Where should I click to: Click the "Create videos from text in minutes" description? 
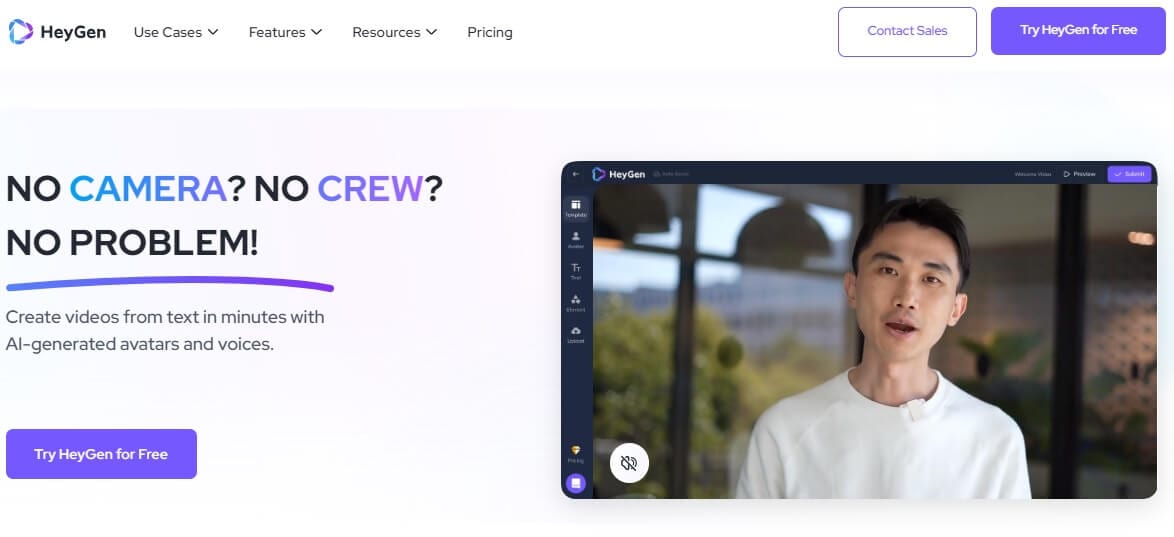tap(165, 330)
